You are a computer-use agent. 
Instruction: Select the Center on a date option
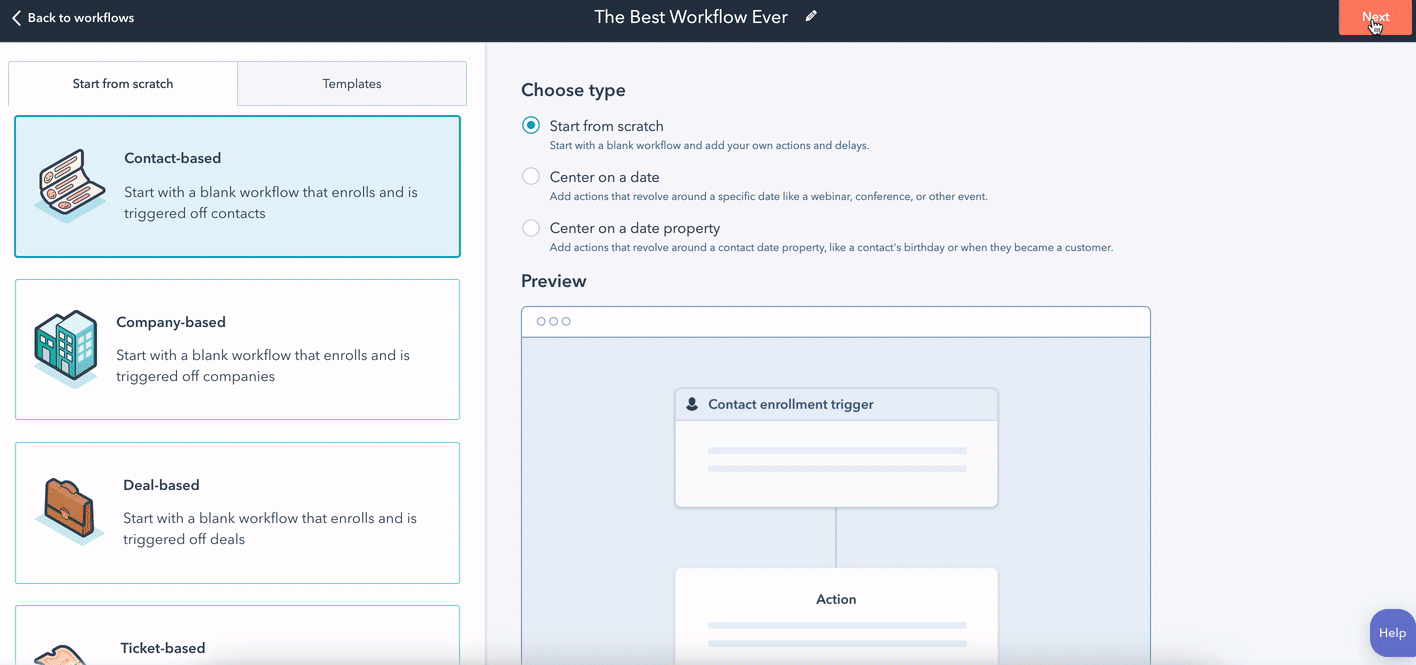[531, 177]
